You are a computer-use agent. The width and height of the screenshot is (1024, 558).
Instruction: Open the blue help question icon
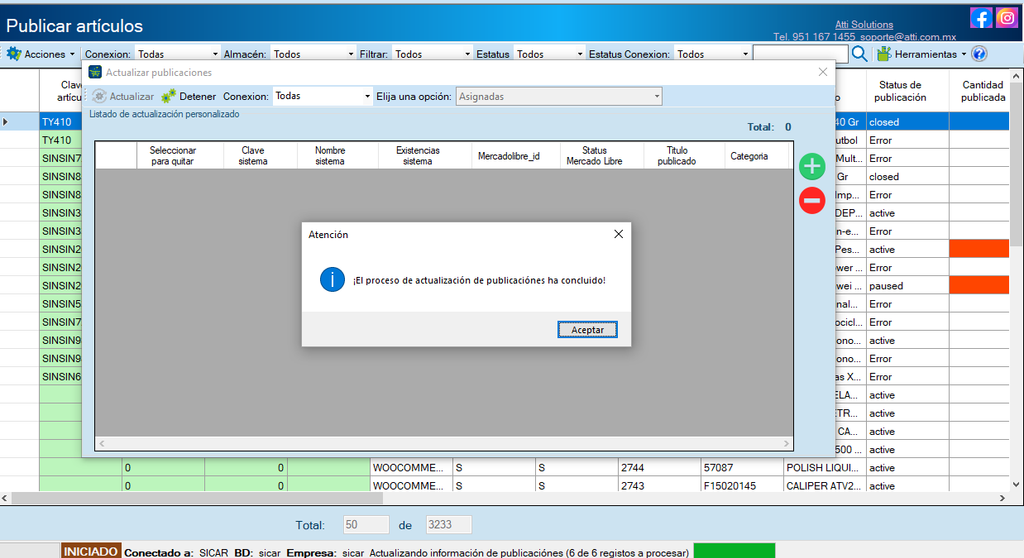[x=978, y=54]
